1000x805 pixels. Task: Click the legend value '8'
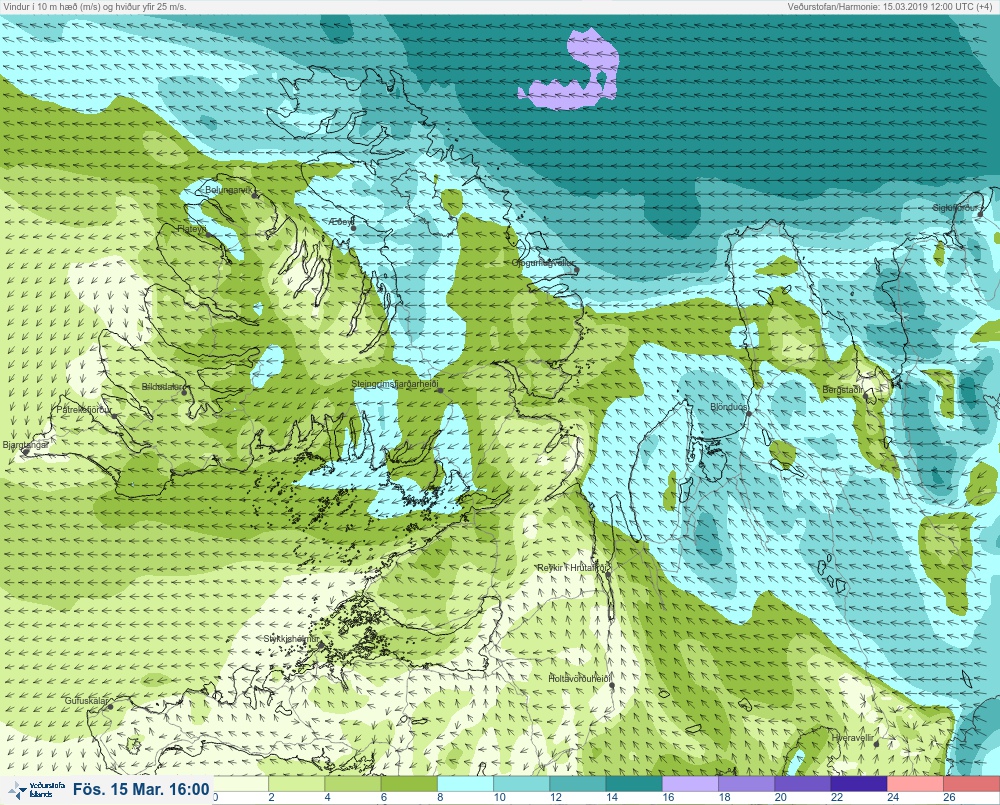click(440, 797)
